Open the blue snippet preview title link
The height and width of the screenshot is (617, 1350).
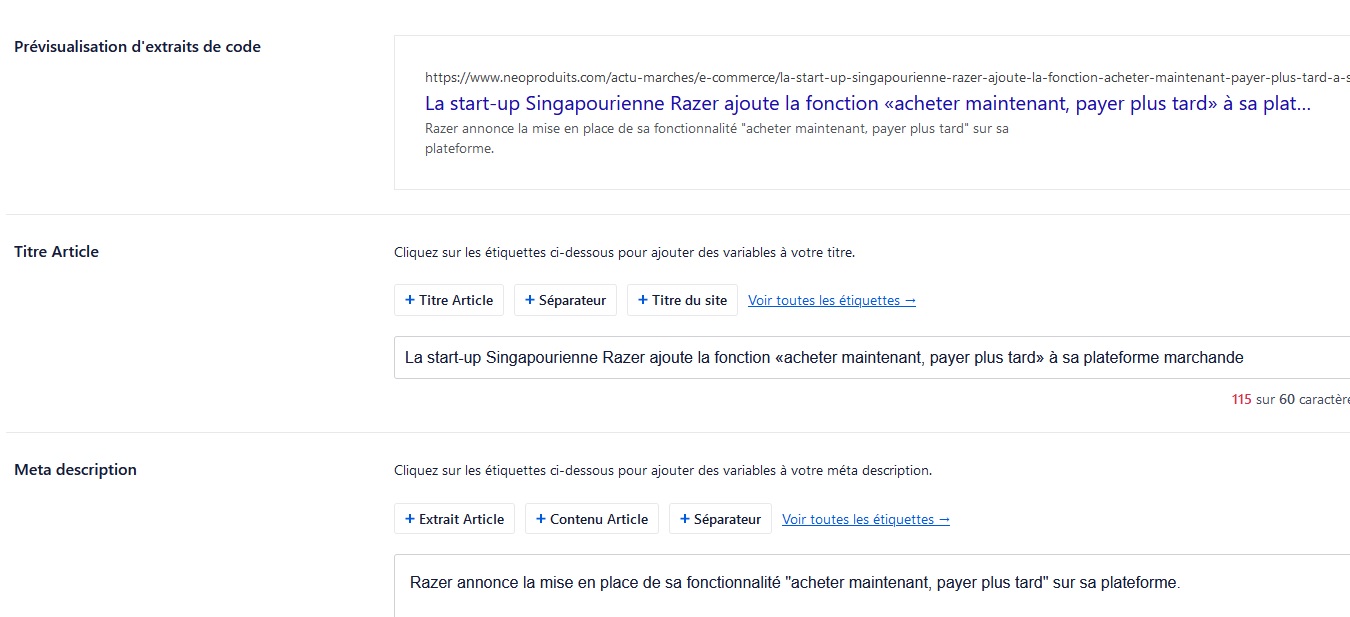point(868,103)
